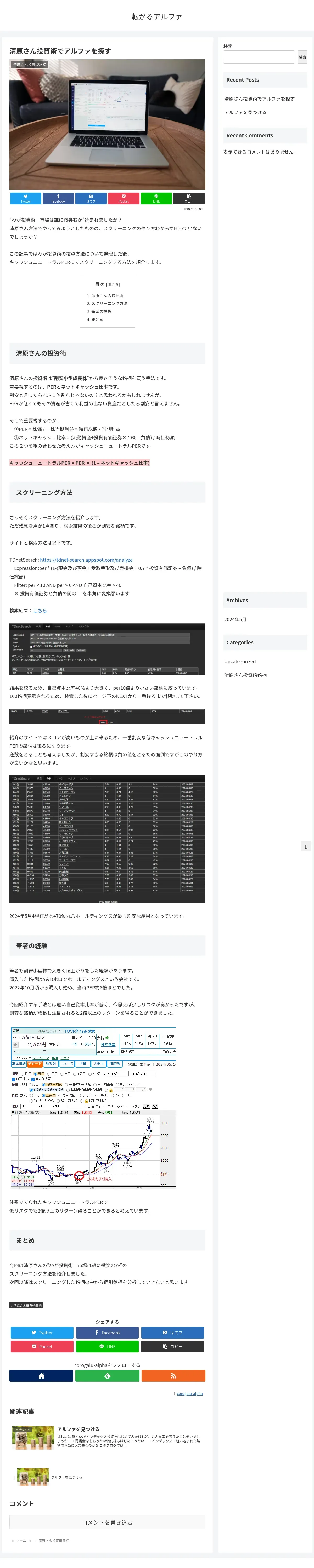
Task: Click the 2024.05.04 post date
Action: [194, 209]
